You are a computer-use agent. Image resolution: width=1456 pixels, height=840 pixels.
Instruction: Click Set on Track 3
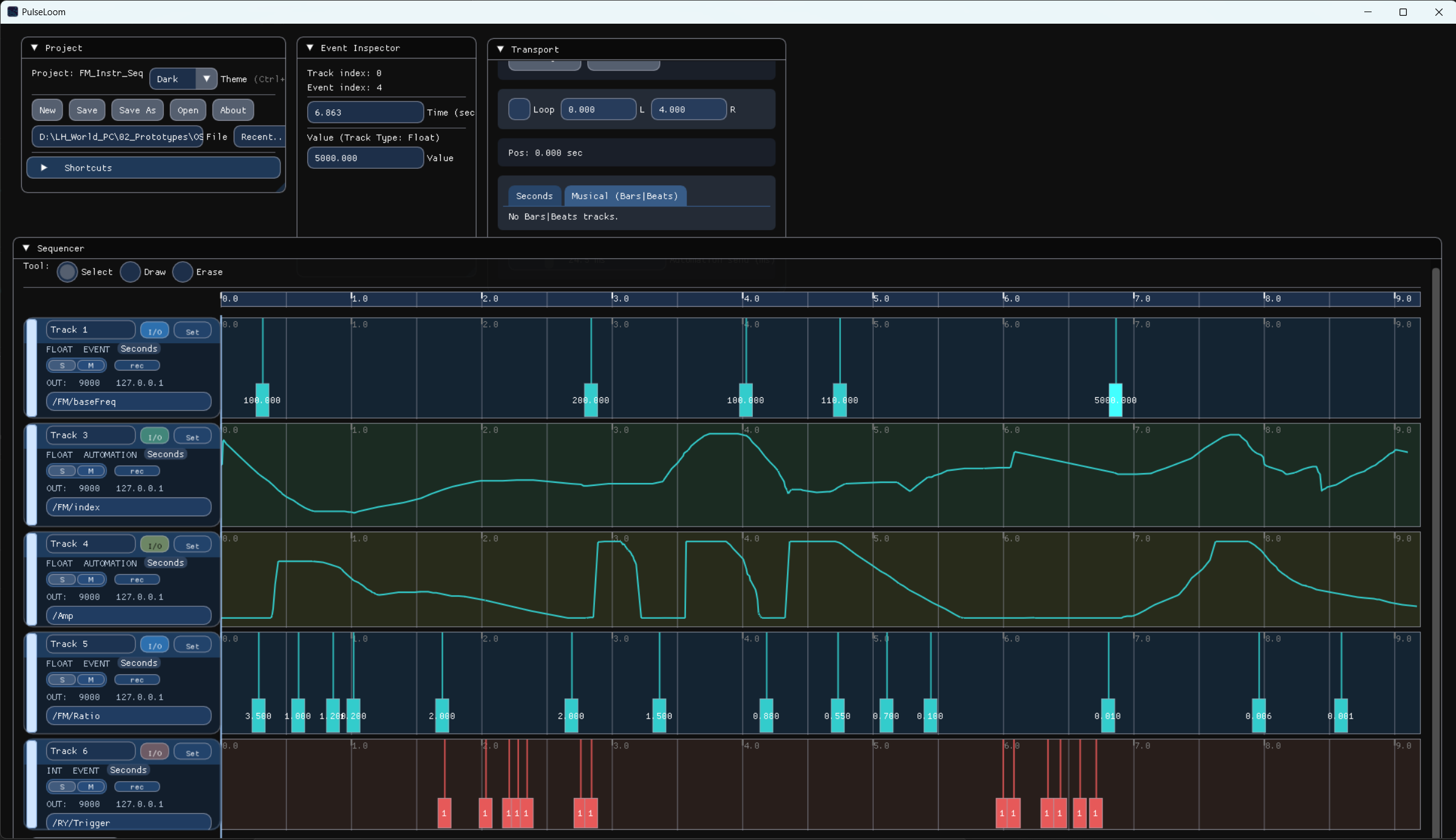tap(192, 437)
